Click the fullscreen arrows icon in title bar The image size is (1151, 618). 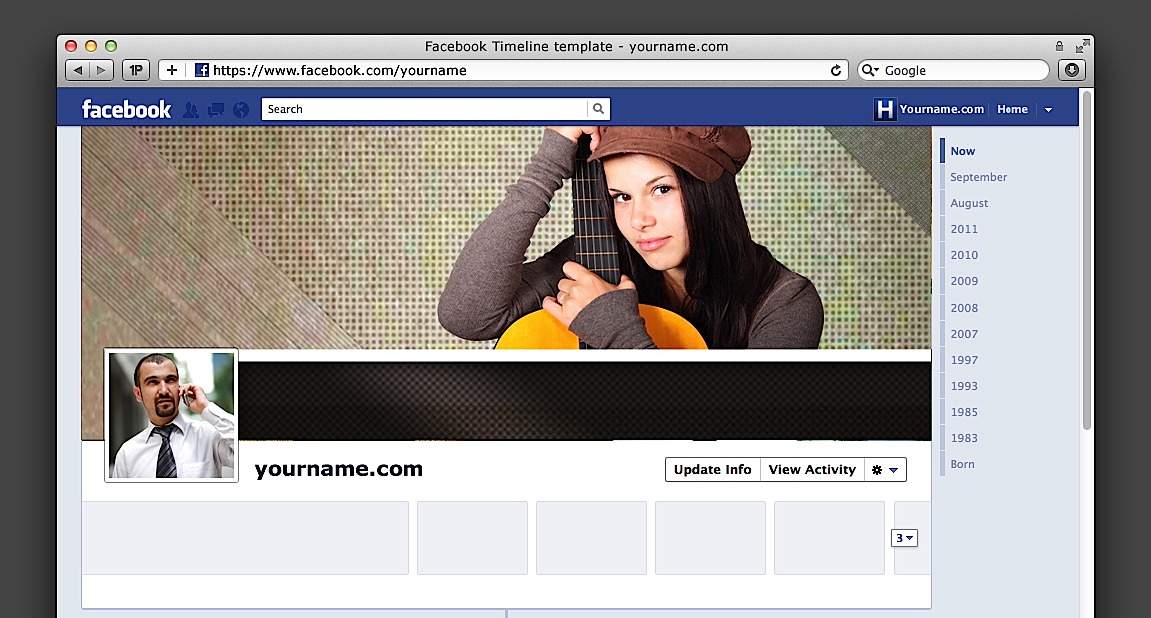(1083, 46)
